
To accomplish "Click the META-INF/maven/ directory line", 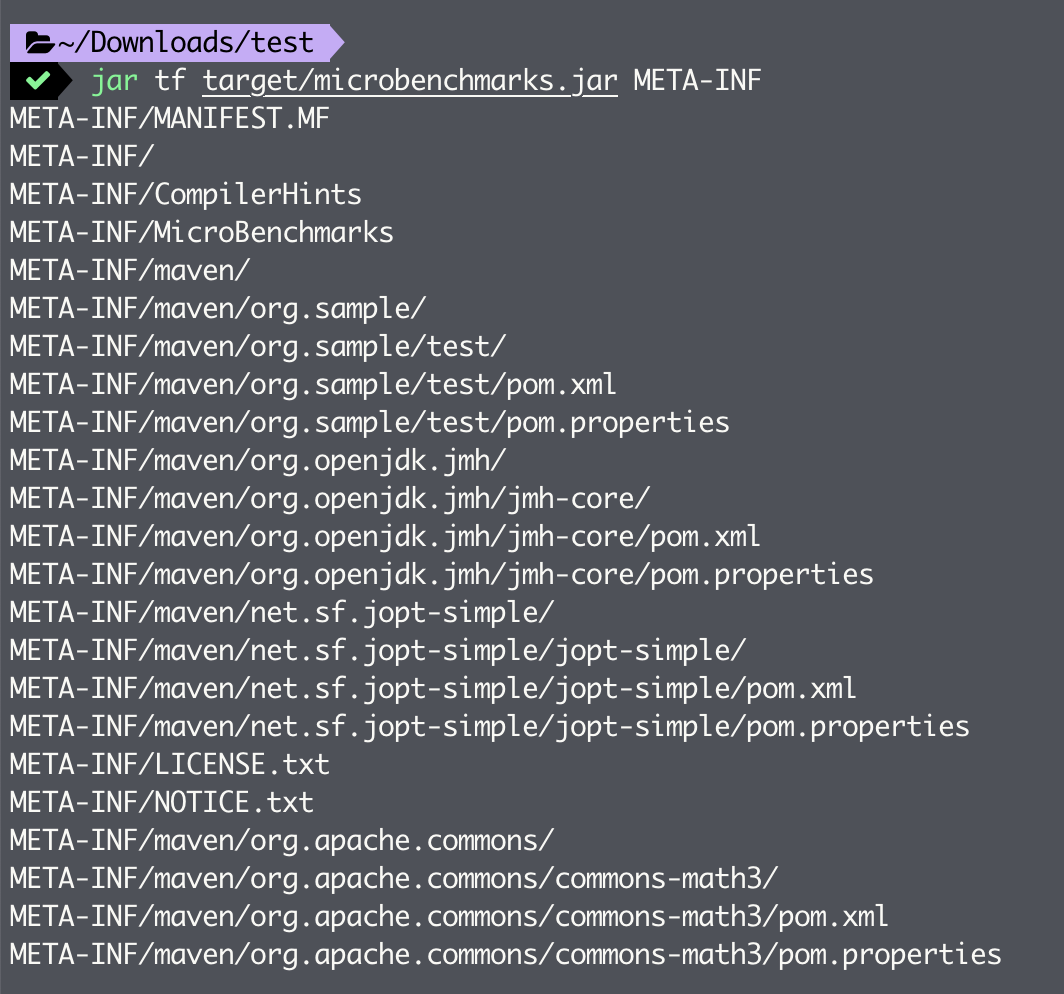I will [x=130, y=271].
